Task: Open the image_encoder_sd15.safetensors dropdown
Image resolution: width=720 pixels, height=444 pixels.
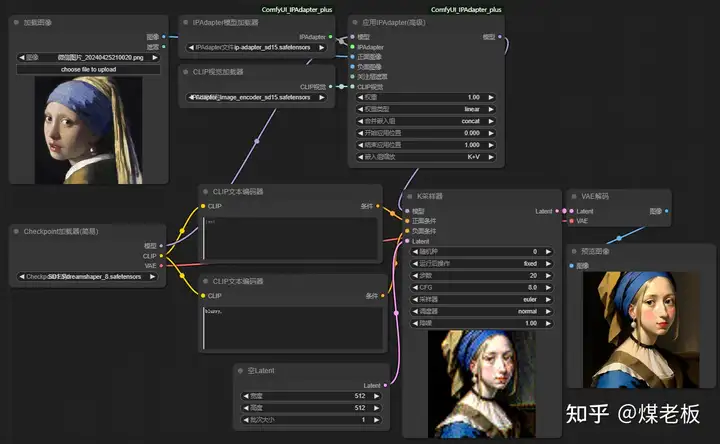Action: point(257,97)
